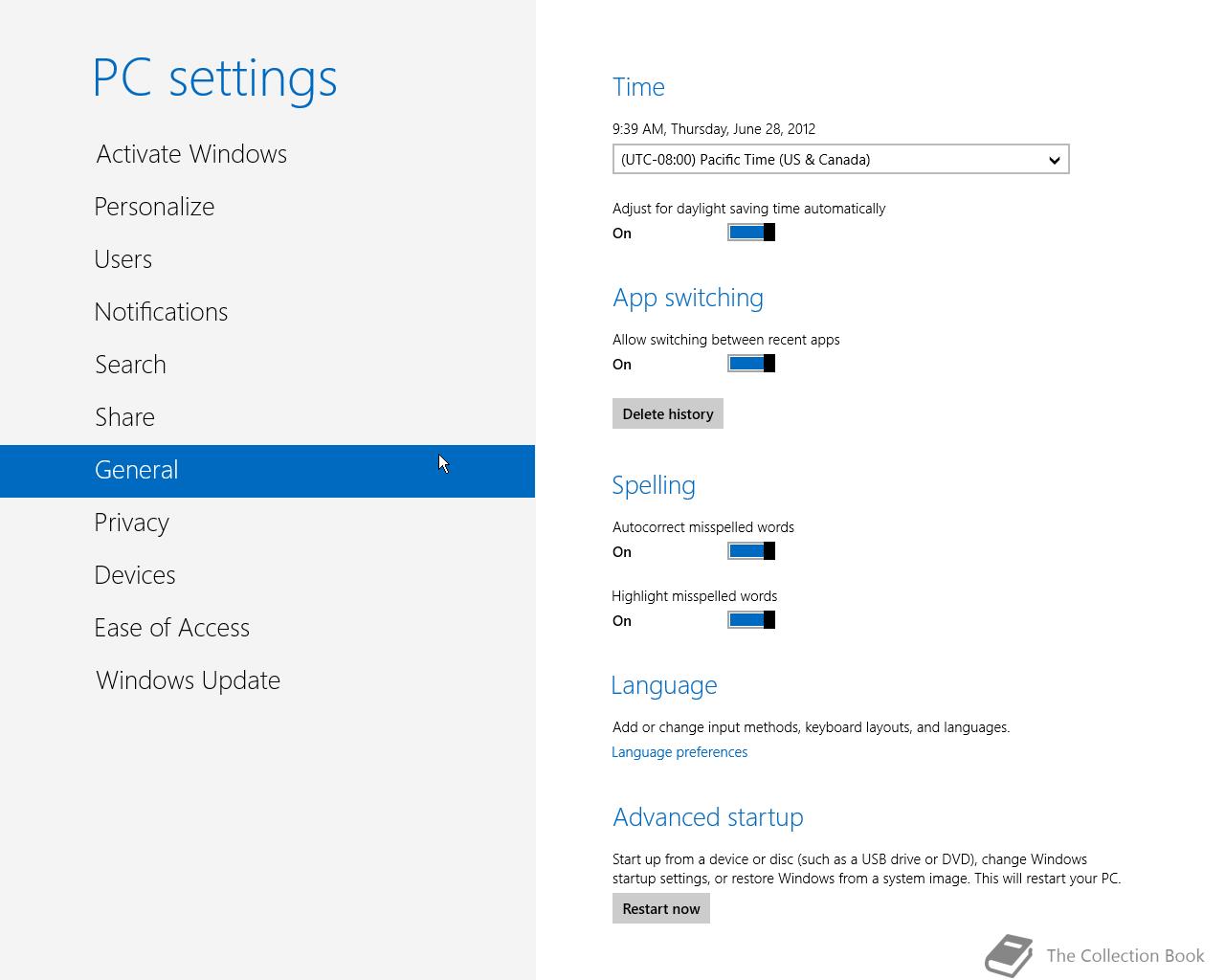Click the Restart now button
Viewport: 1225px width, 980px height.
point(661,908)
